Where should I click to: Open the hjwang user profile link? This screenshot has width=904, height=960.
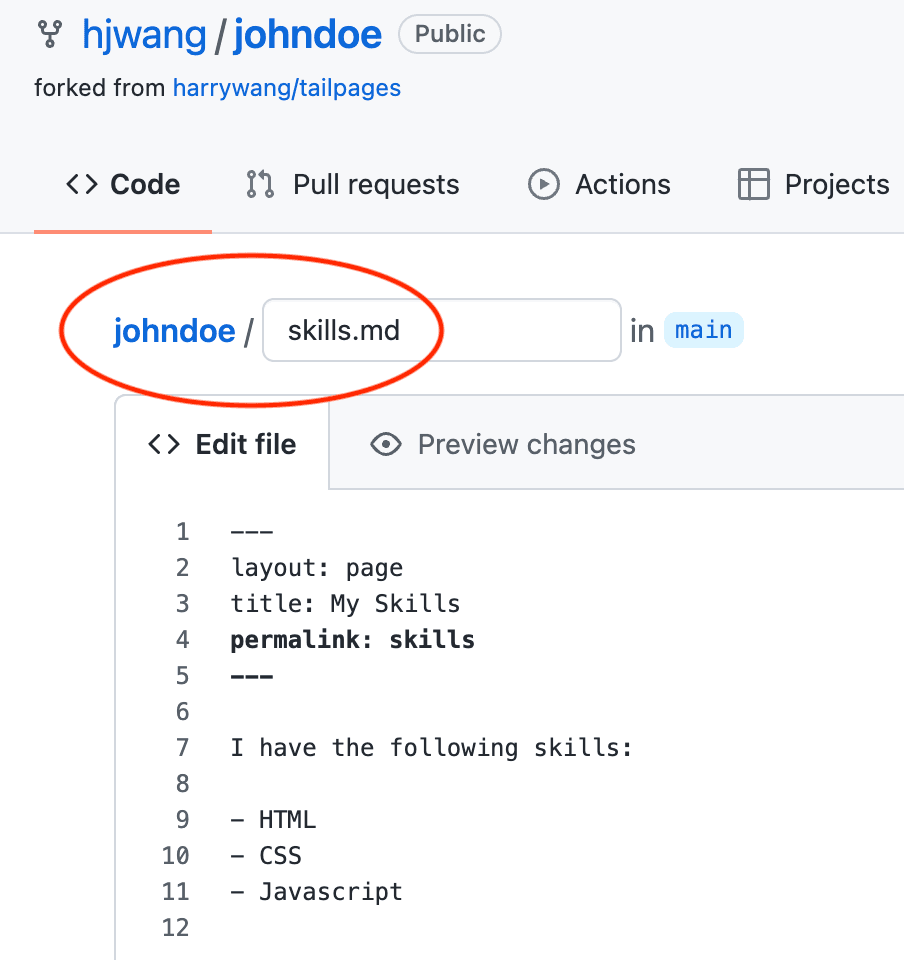pos(144,34)
